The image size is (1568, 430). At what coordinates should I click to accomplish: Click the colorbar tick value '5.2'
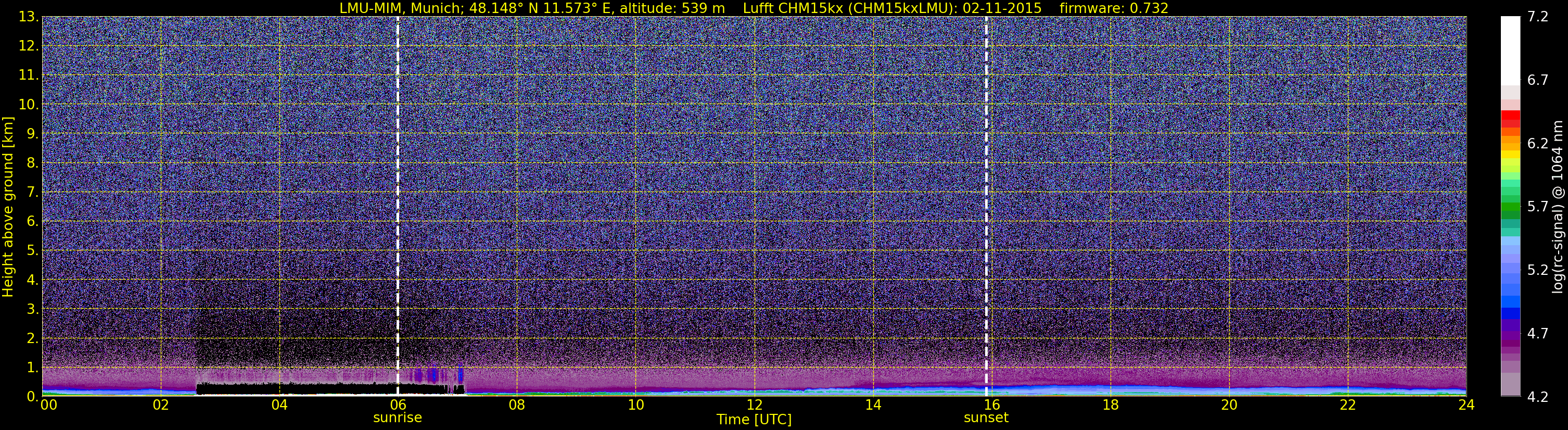(x=1538, y=270)
